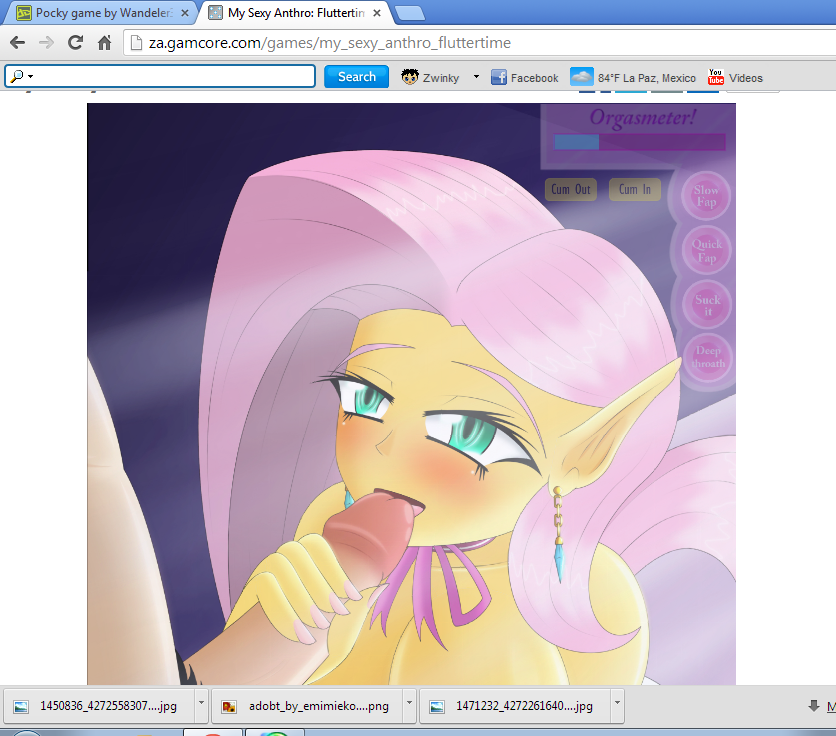Close the Pocky game tab
This screenshot has width=836, height=736.
point(184,13)
